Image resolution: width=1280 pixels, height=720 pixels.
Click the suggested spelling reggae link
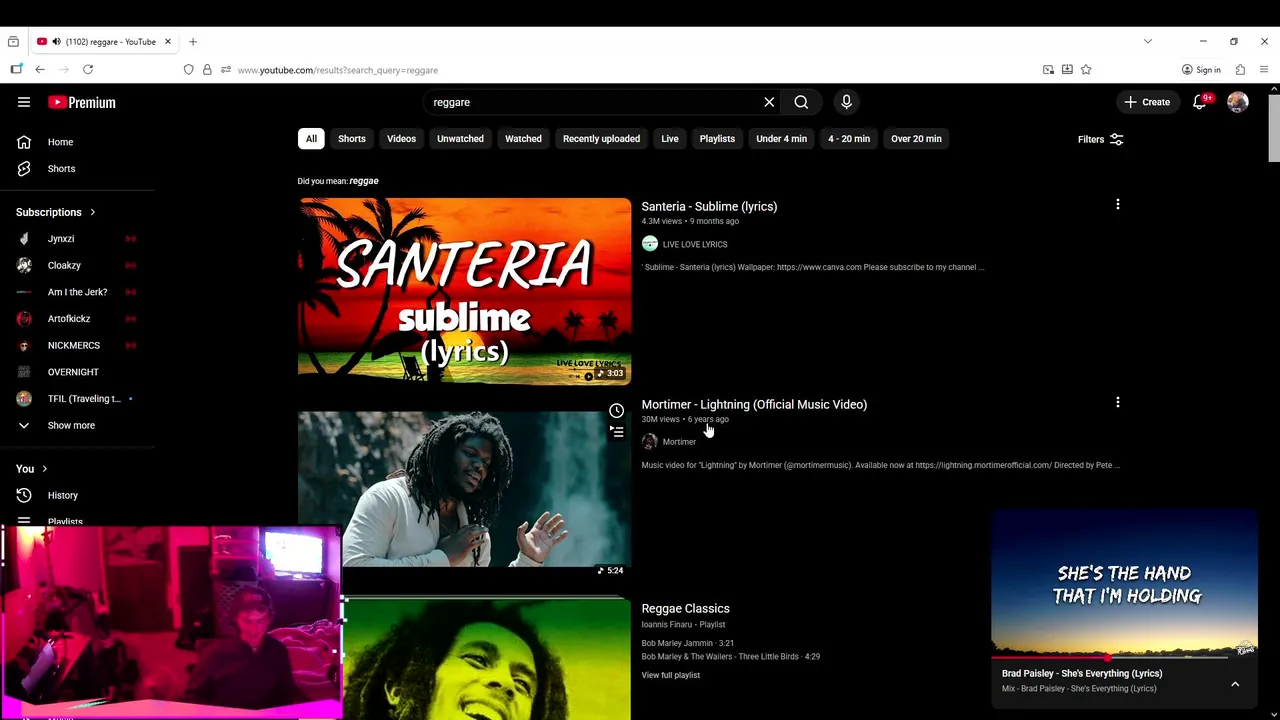(x=364, y=181)
